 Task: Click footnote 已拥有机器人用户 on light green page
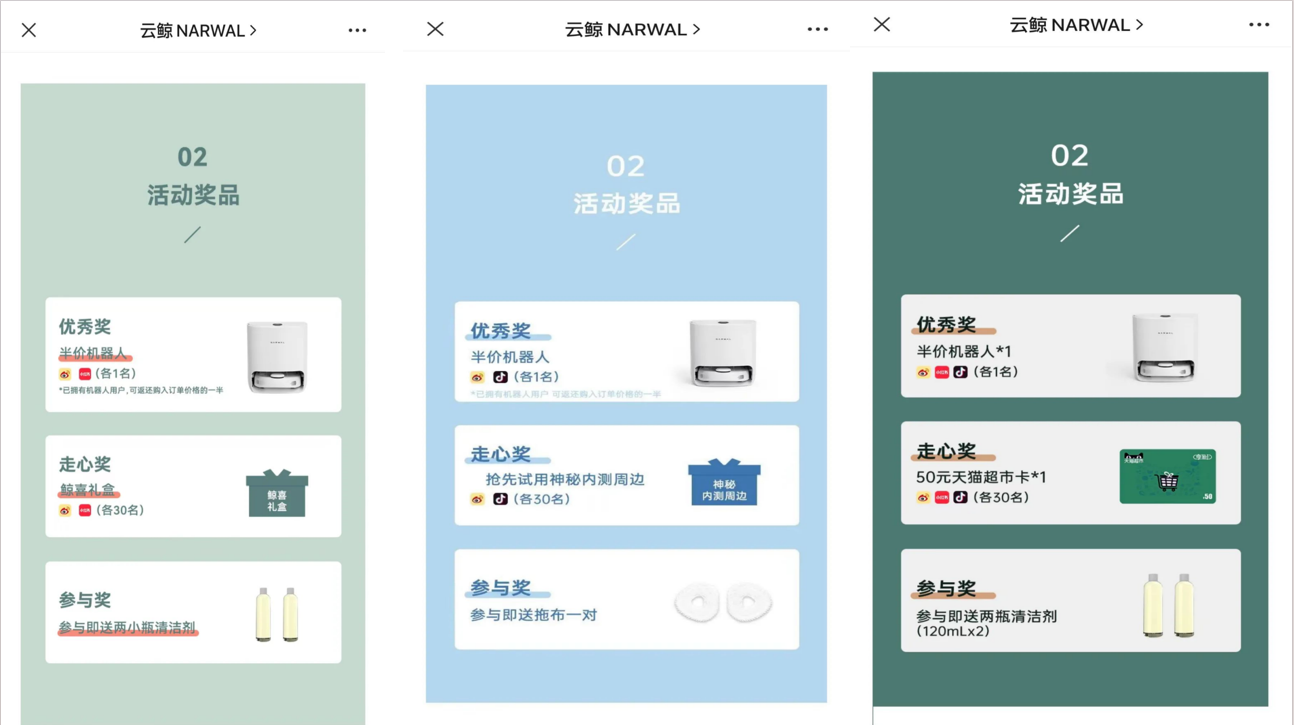point(141,391)
